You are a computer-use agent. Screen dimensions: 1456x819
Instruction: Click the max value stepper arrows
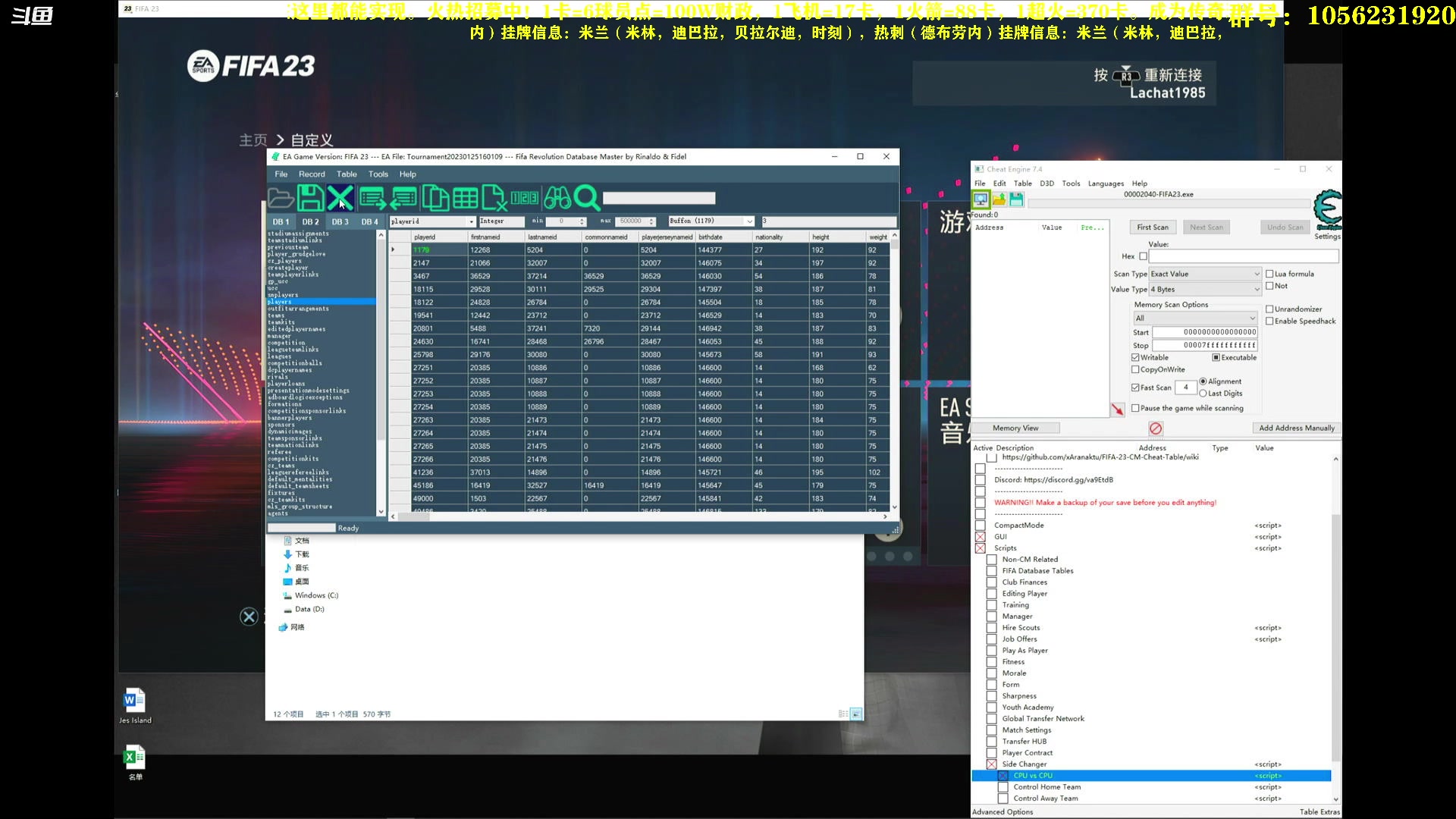[x=652, y=221]
